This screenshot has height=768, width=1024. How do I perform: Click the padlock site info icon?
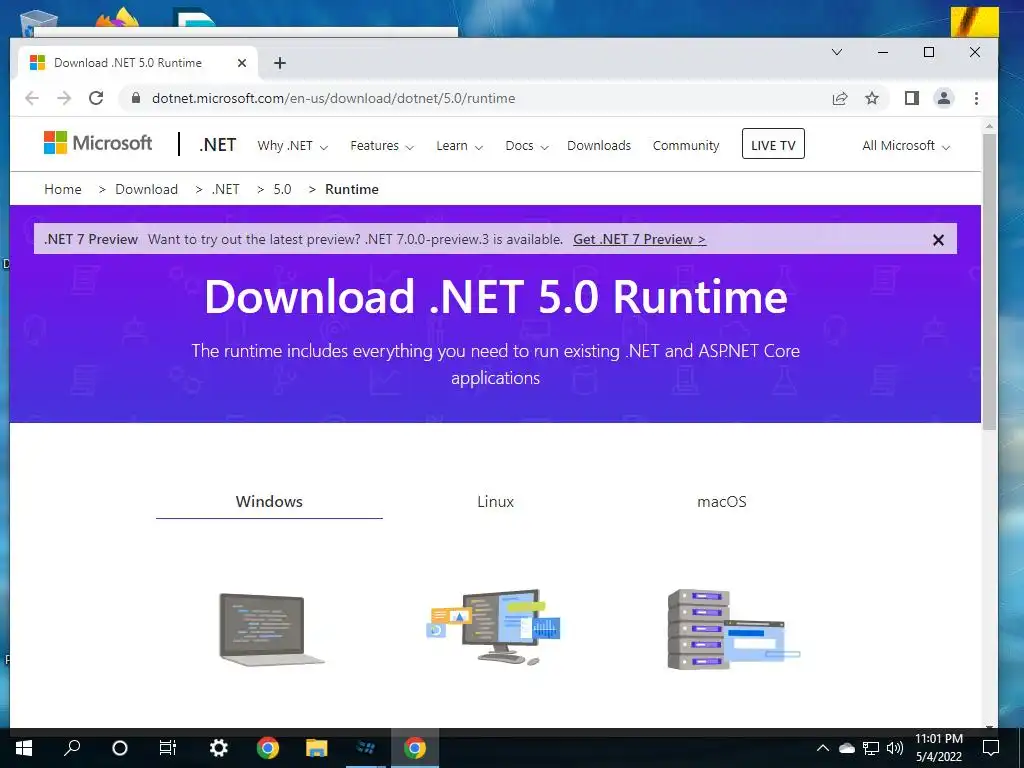tap(136, 98)
